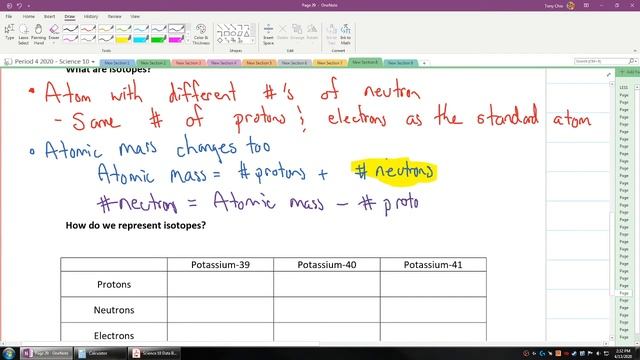
Task: Create a new section with plus tab
Action: coord(424,63)
